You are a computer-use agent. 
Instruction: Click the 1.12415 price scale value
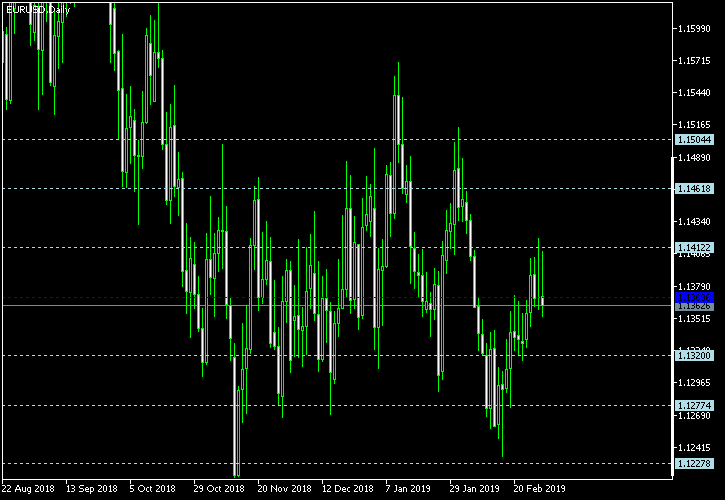(694, 447)
